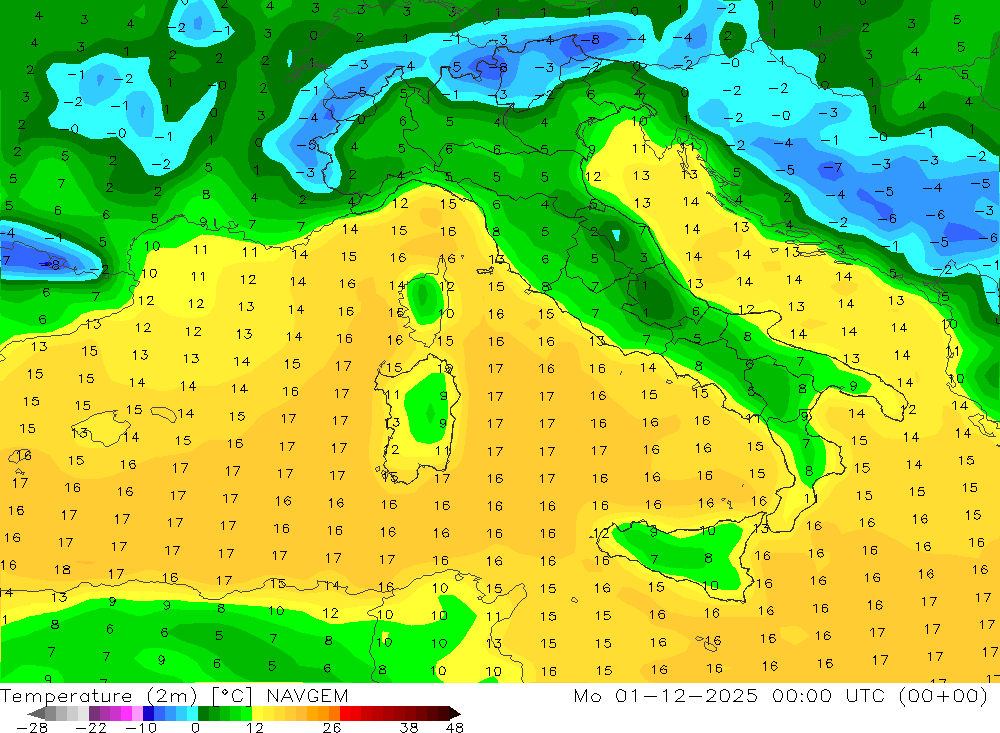Click the gray left arrow end of the color scale
This screenshot has width=1000, height=733.
[36, 714]
